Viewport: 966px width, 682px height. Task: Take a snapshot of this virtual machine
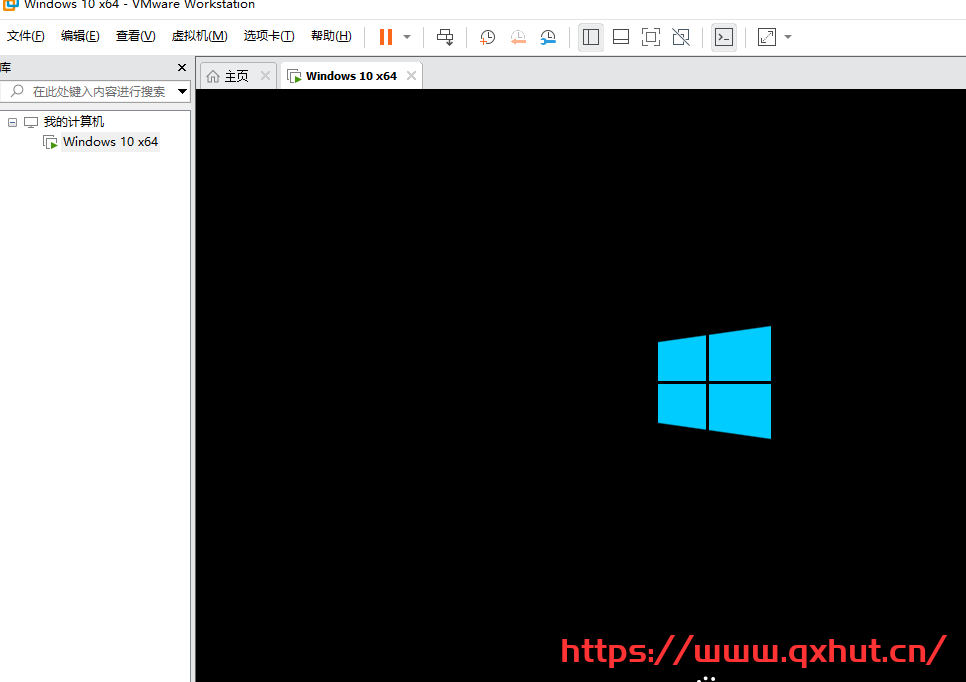(x=487, y=37)
